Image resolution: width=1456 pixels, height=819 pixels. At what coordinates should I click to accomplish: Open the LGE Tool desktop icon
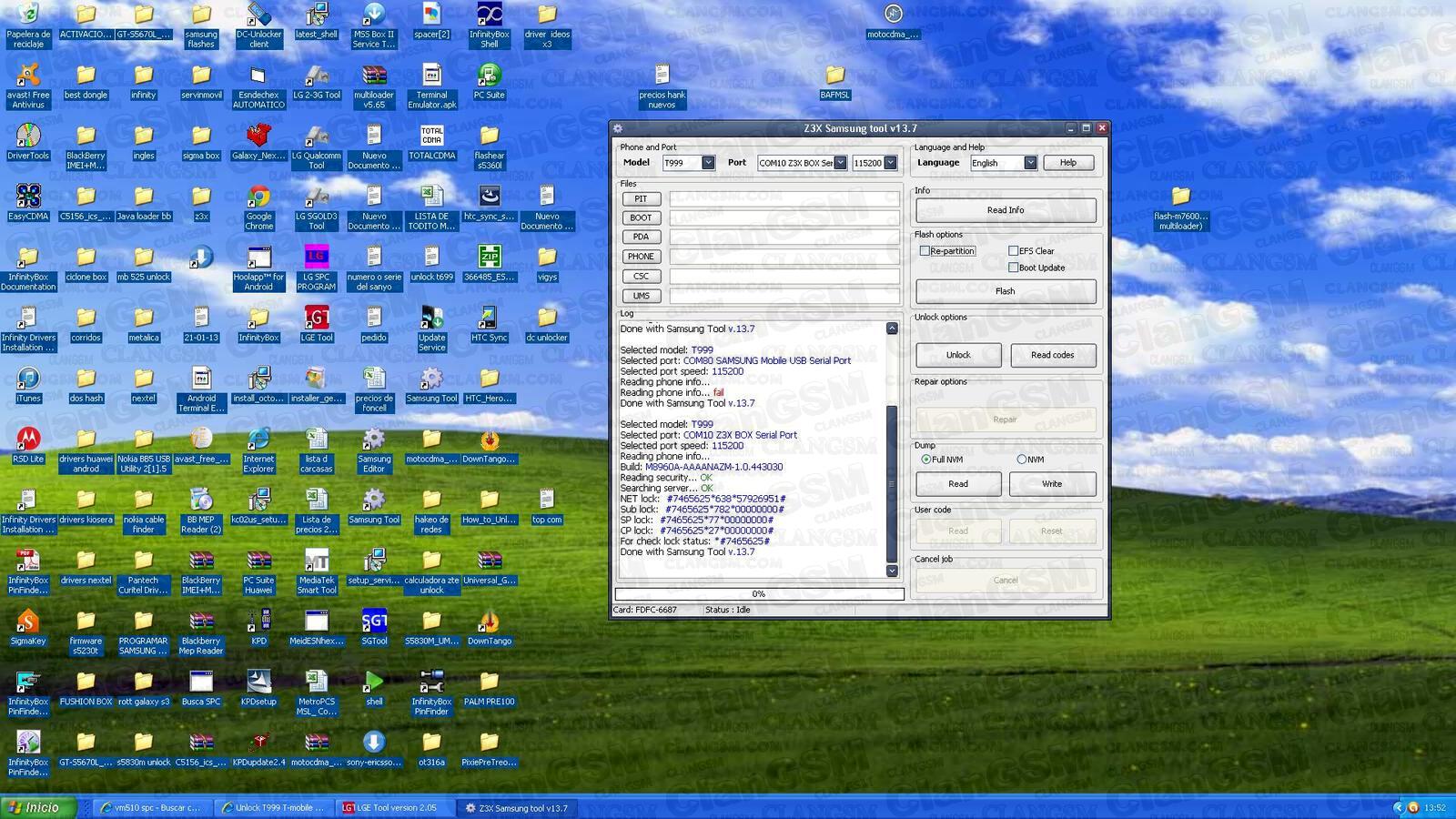coord(316,324)
